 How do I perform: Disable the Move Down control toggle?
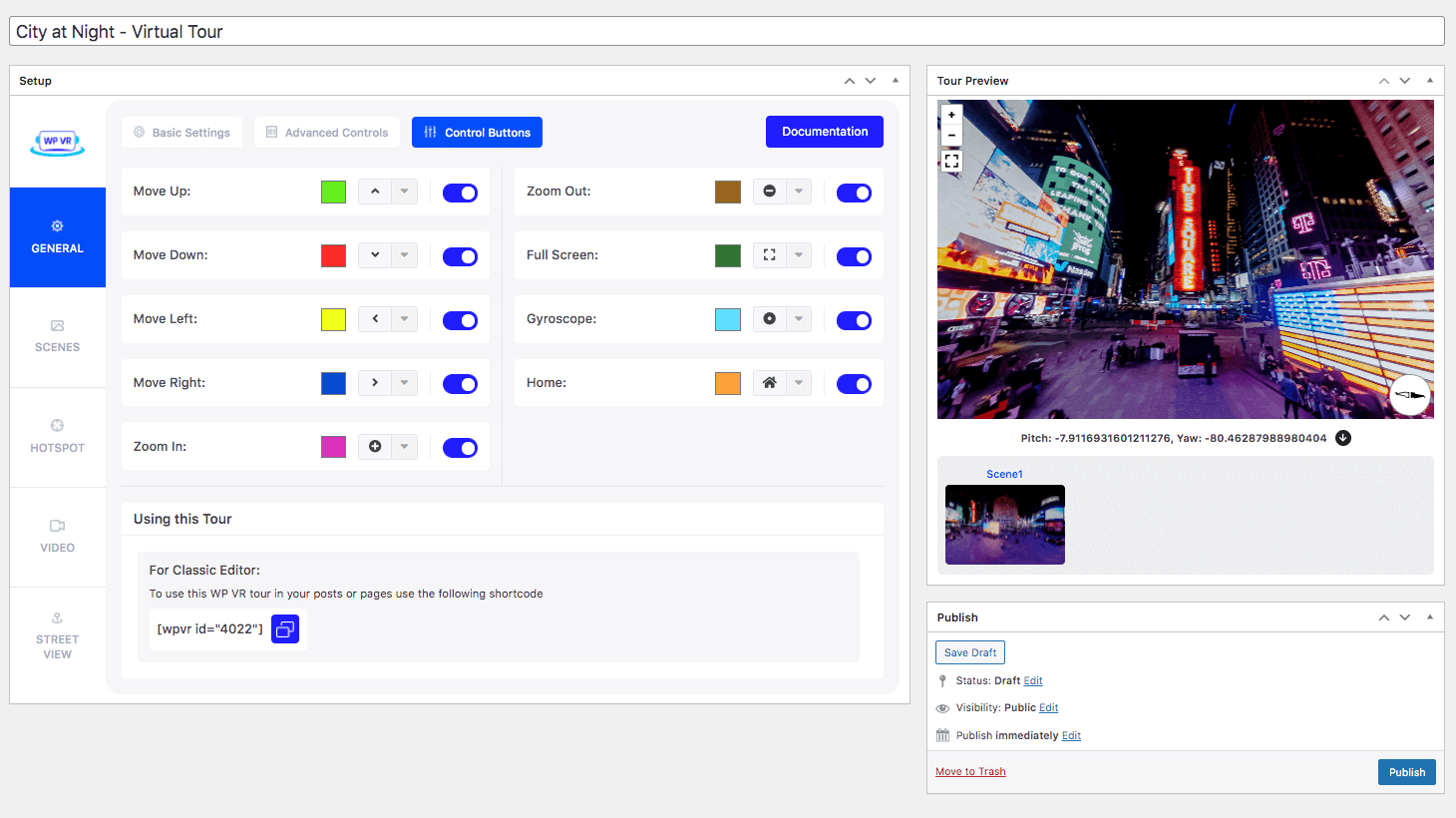click(460, 256)
